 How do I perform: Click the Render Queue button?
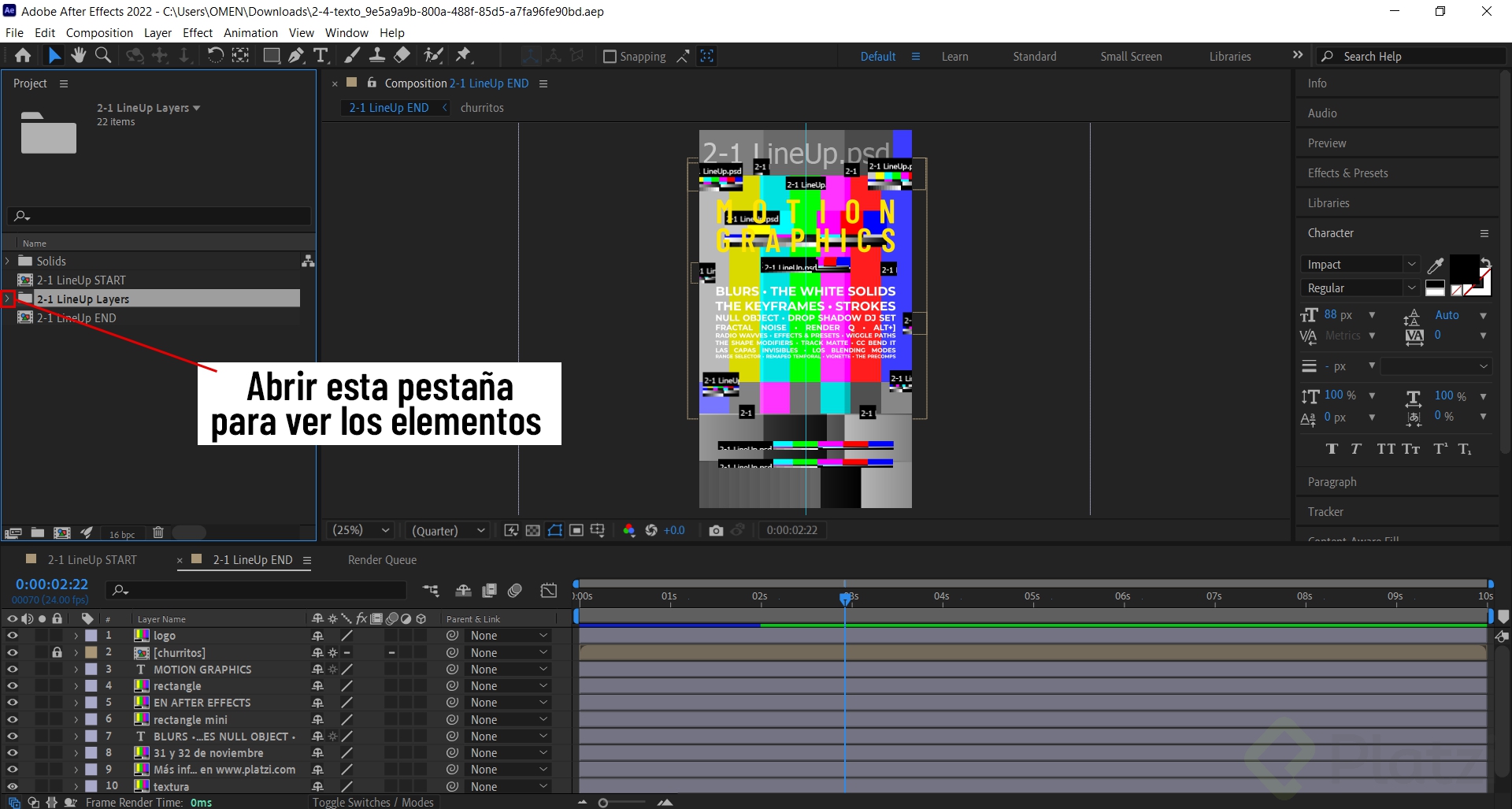[x=381, y=559]
